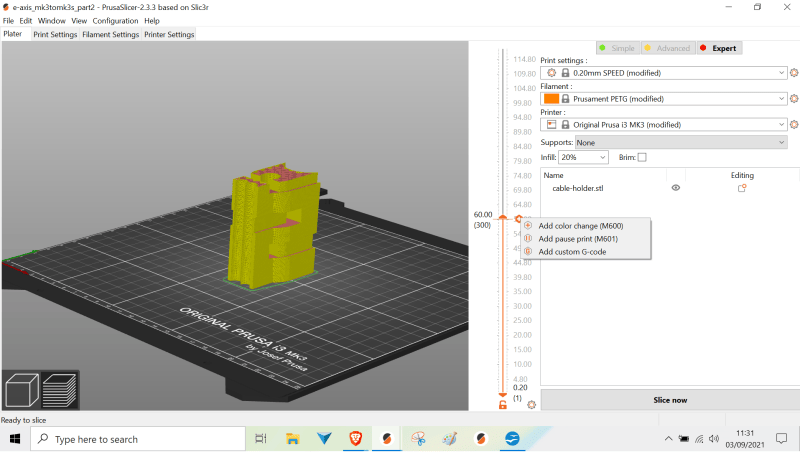This screenshot has height=452, width=800.
Task: Click lock icon in Filament preset
Action: (565, 98)
